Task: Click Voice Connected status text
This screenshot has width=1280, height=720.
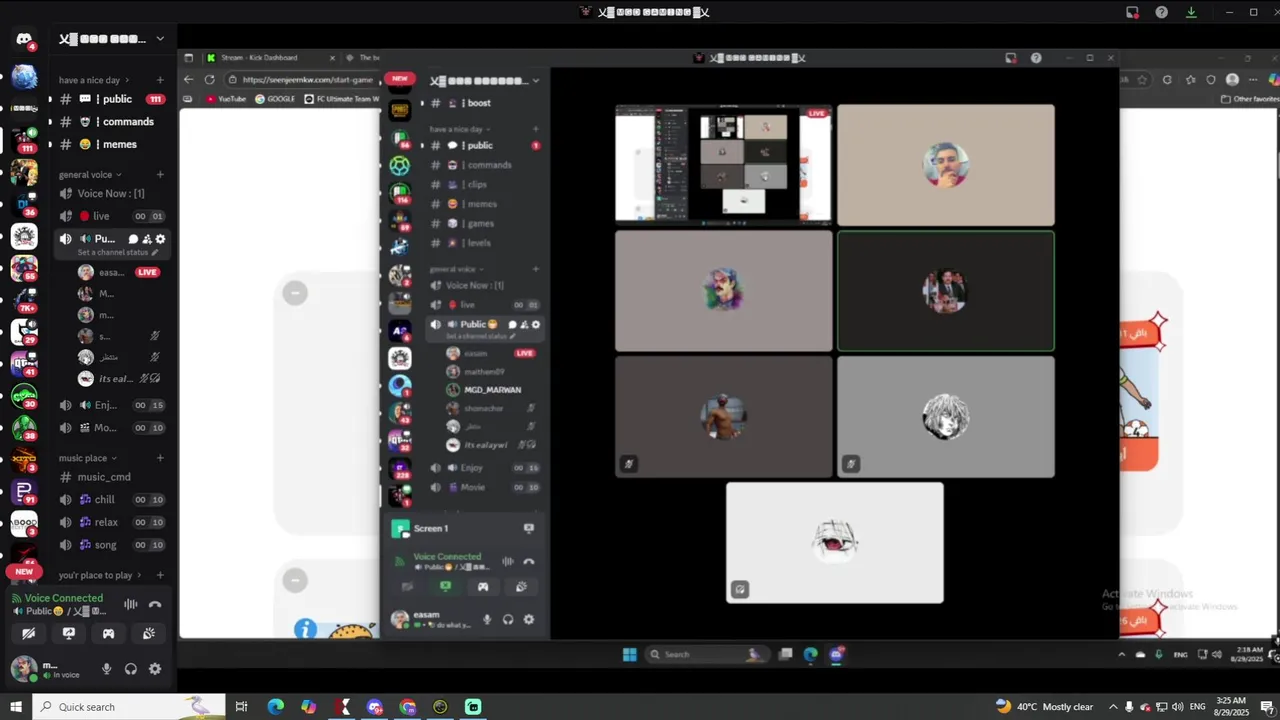Action: point(64,598)
